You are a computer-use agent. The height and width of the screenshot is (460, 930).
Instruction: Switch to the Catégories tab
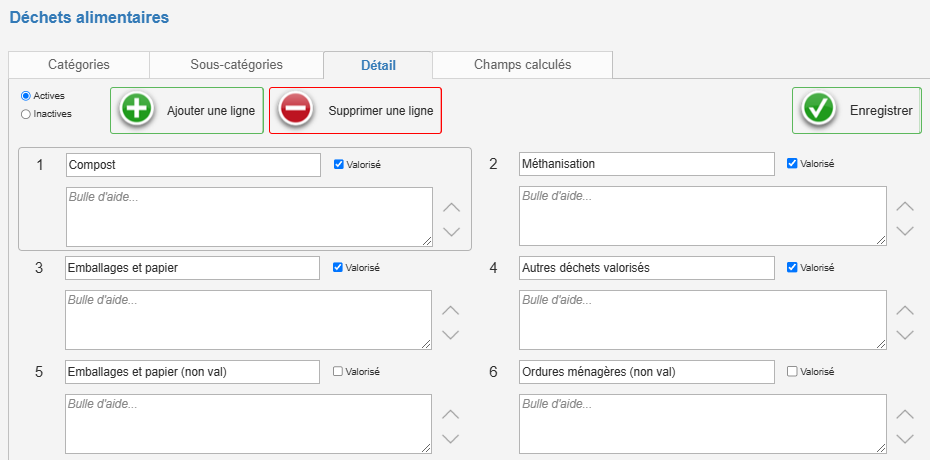(79, 65)
